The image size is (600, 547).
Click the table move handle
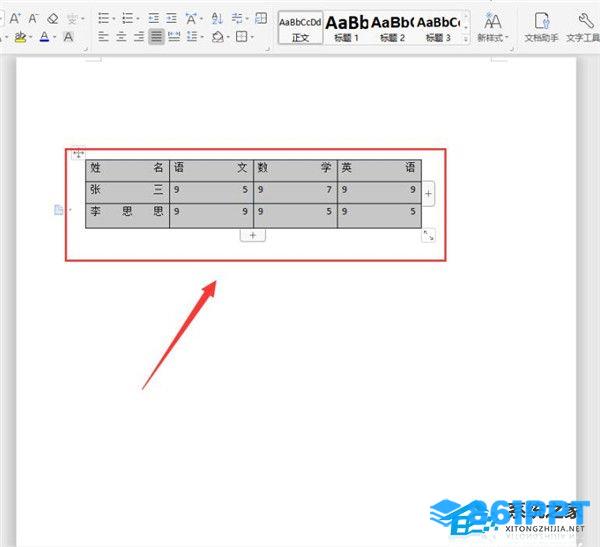pyautogui.click(x=78, y=154)
